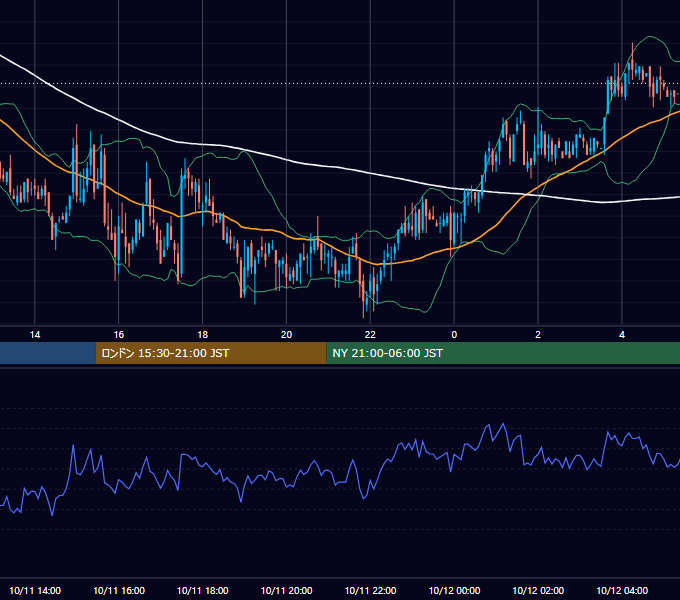
Task: Select the NY 21:00-06:00 JST session bar
Action: coord(503,353)
